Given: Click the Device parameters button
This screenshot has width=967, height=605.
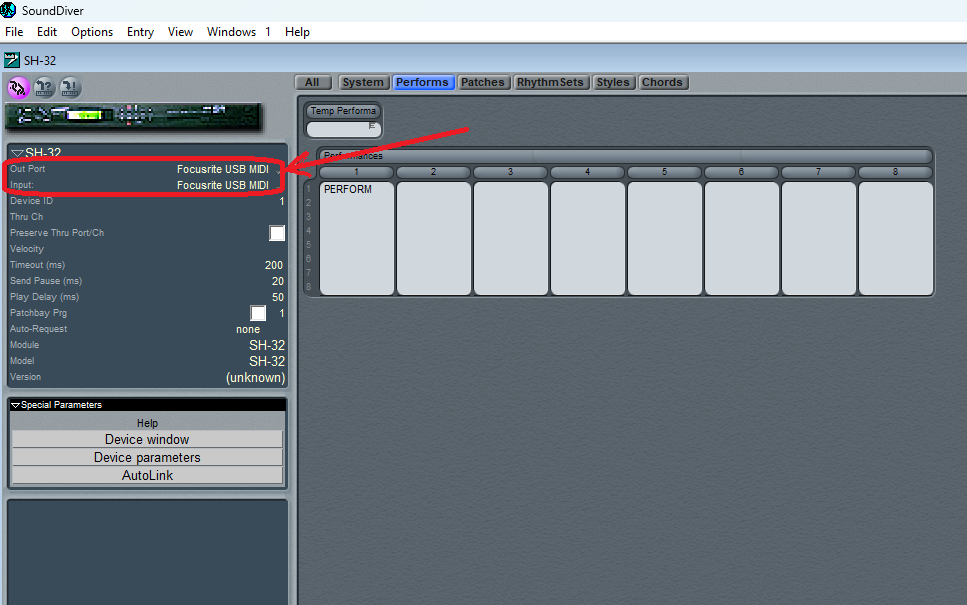Looking at the screenshot, I should (x=147, y=457).
